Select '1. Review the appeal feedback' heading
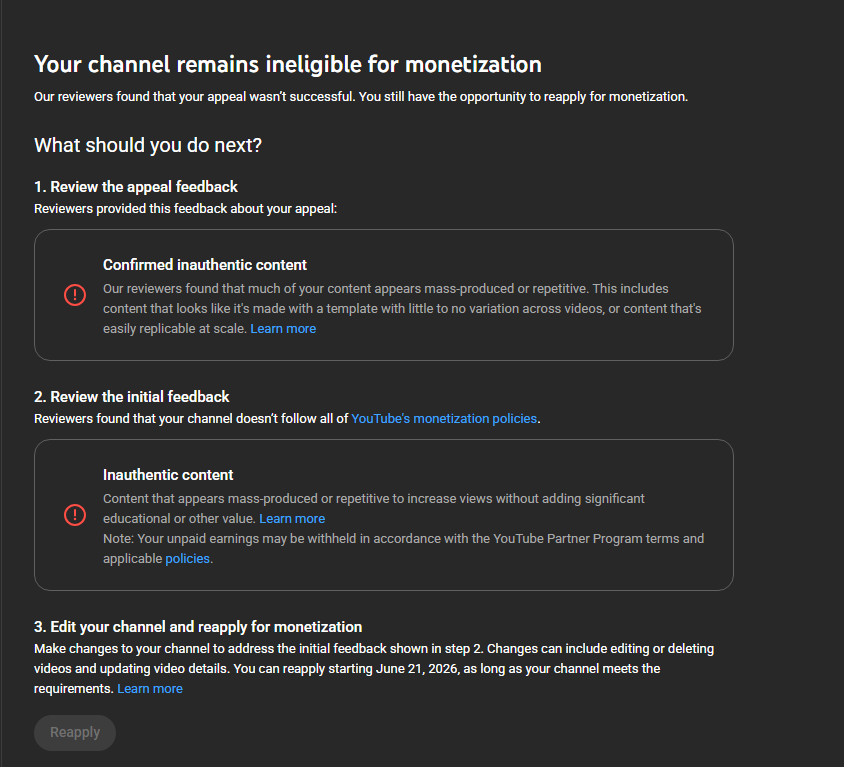Viewport: 844px width, 767px height. click(136, 187)
